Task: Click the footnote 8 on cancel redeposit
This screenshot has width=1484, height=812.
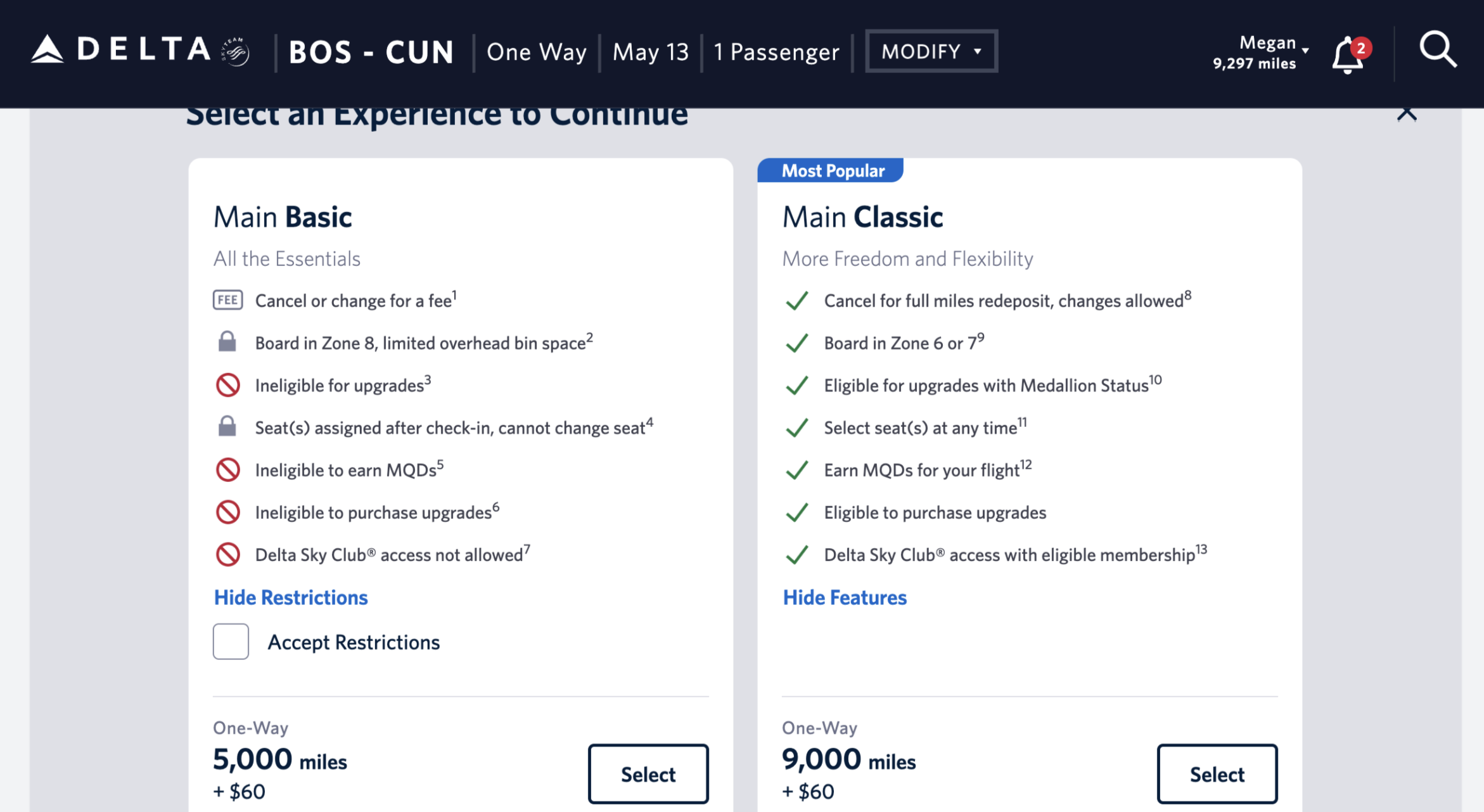Action: tap(1187, 295)
